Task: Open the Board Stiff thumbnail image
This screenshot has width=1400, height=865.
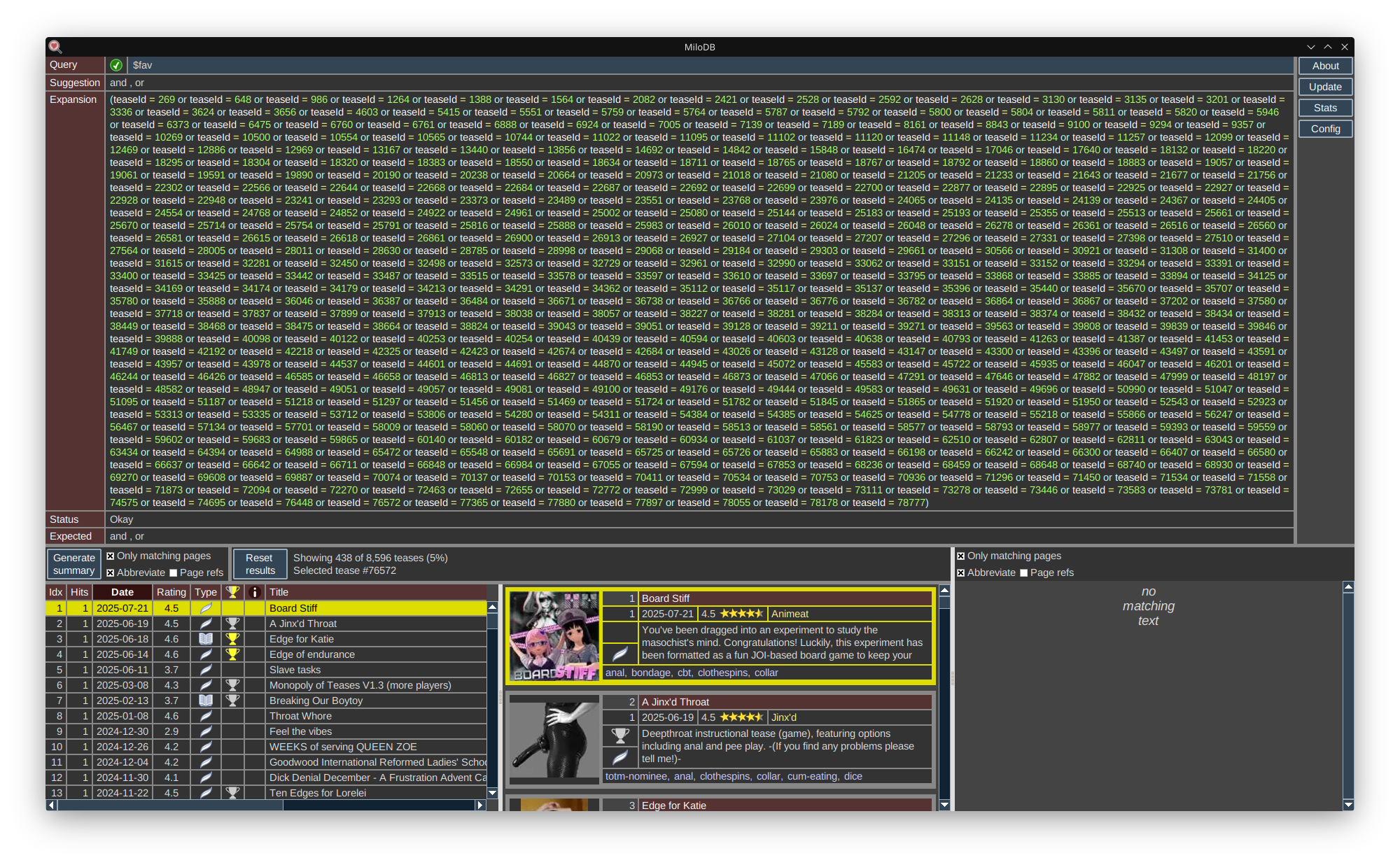Action: pos(554,635)
